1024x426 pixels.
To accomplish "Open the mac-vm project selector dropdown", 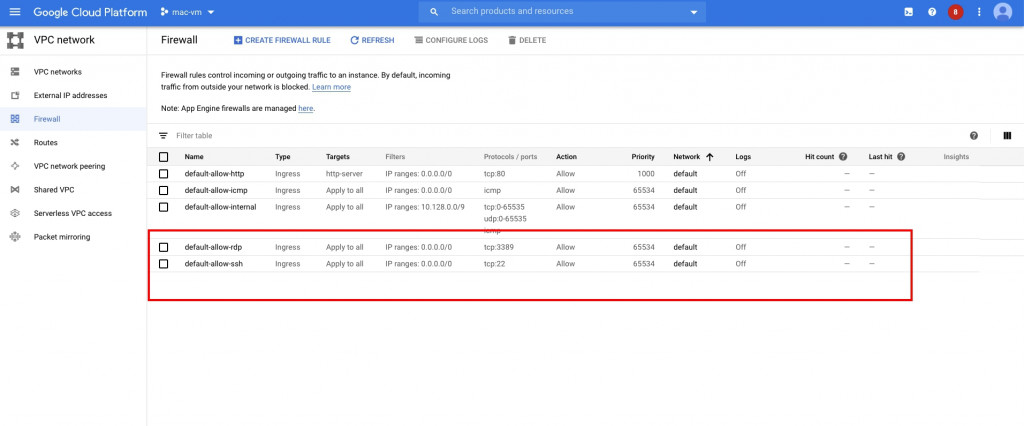I will coord(188,12).
